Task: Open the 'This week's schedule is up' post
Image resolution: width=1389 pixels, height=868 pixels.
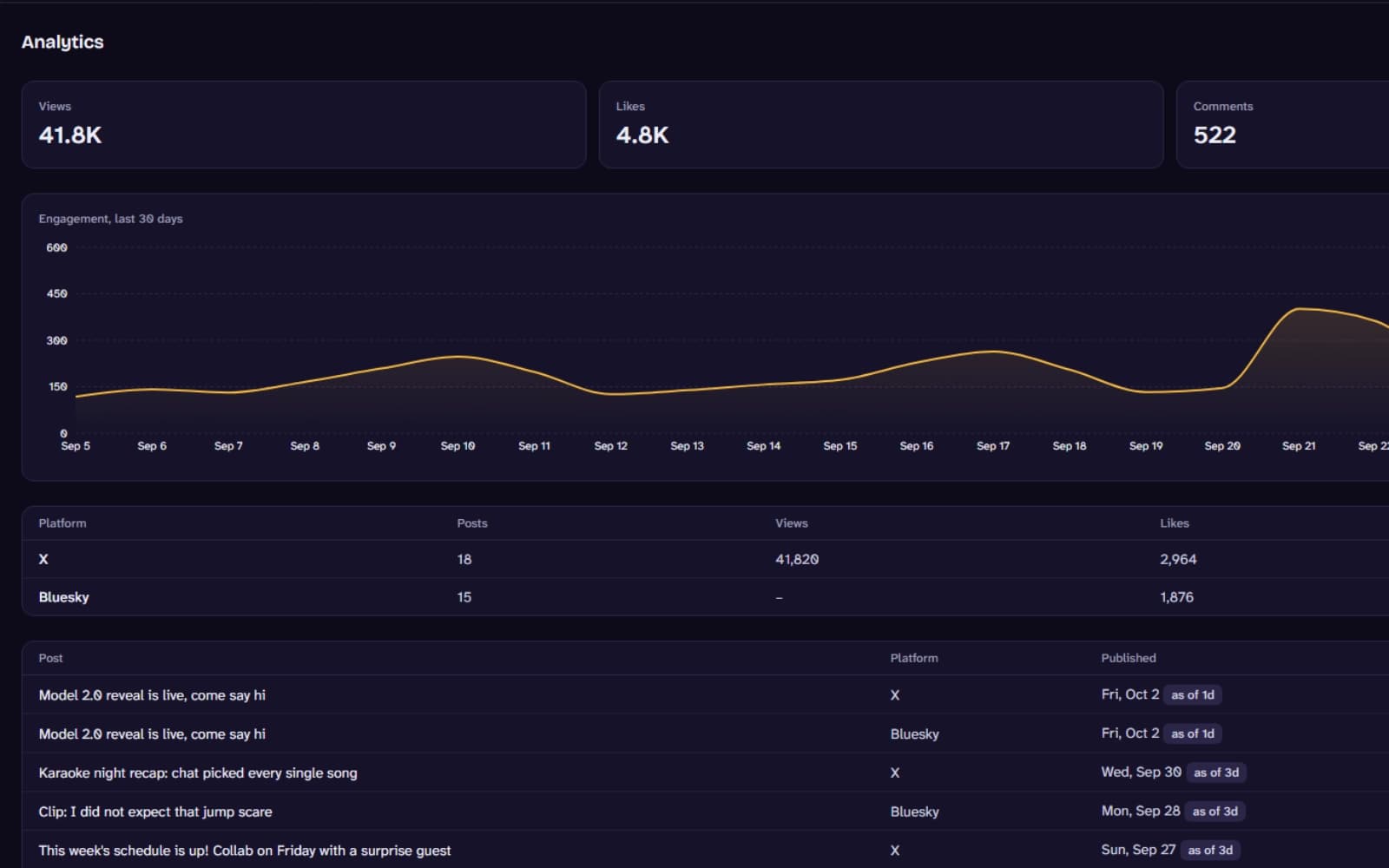Action: [x=245, y=851]
